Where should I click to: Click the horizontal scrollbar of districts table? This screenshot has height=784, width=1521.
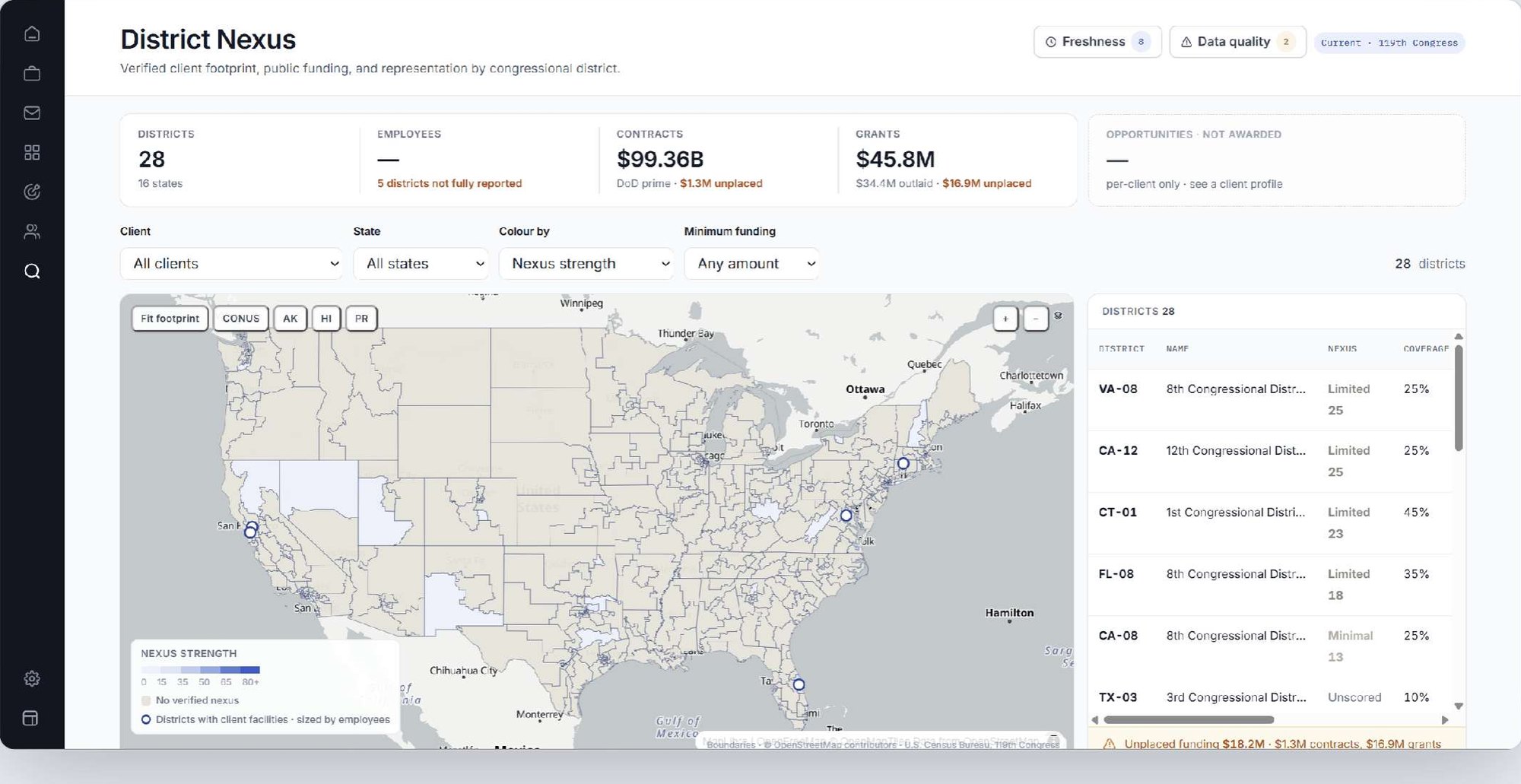[x=1189, y=719]
